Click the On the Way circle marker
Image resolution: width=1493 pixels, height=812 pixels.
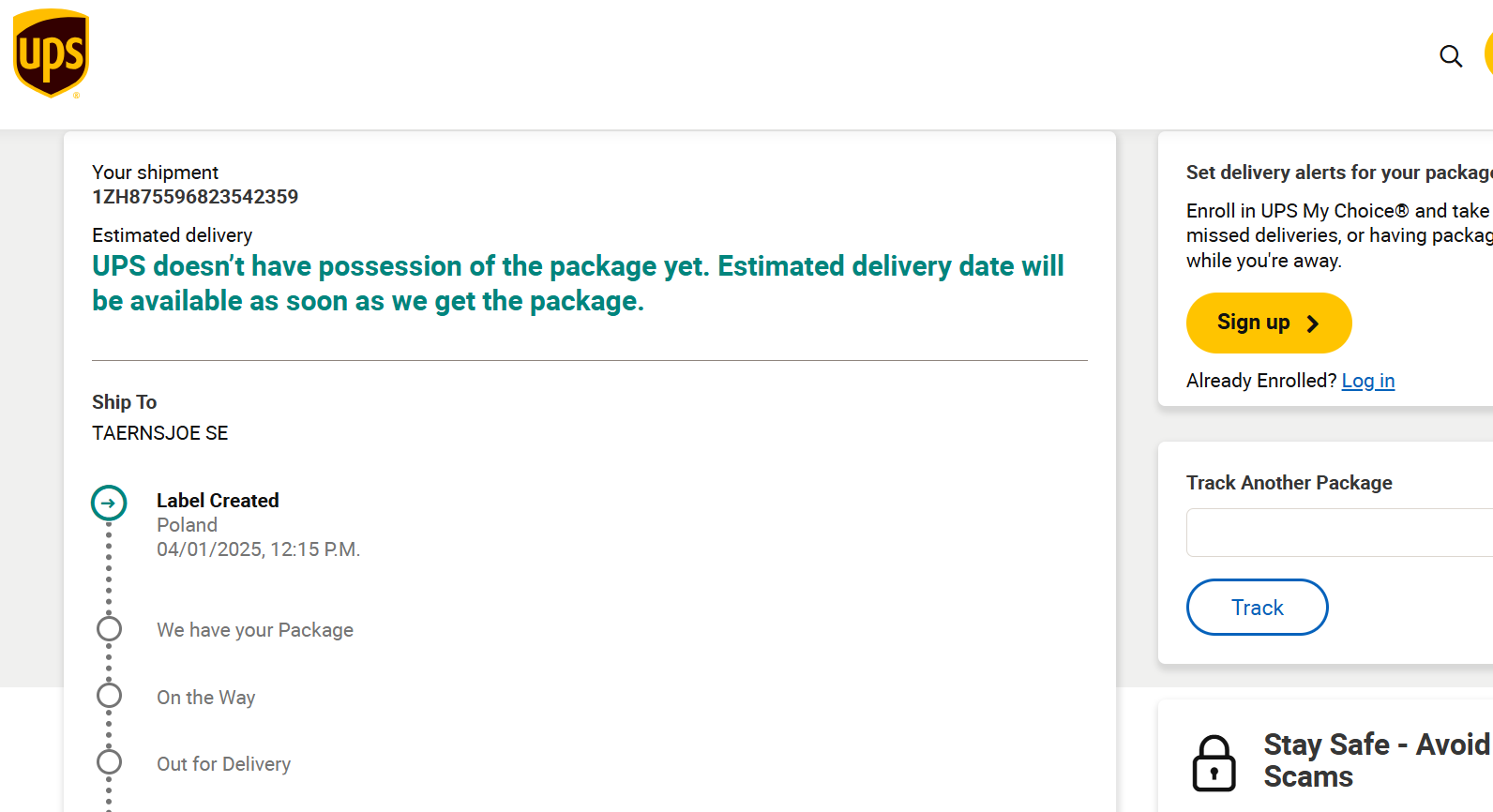[x=110, y=696]
